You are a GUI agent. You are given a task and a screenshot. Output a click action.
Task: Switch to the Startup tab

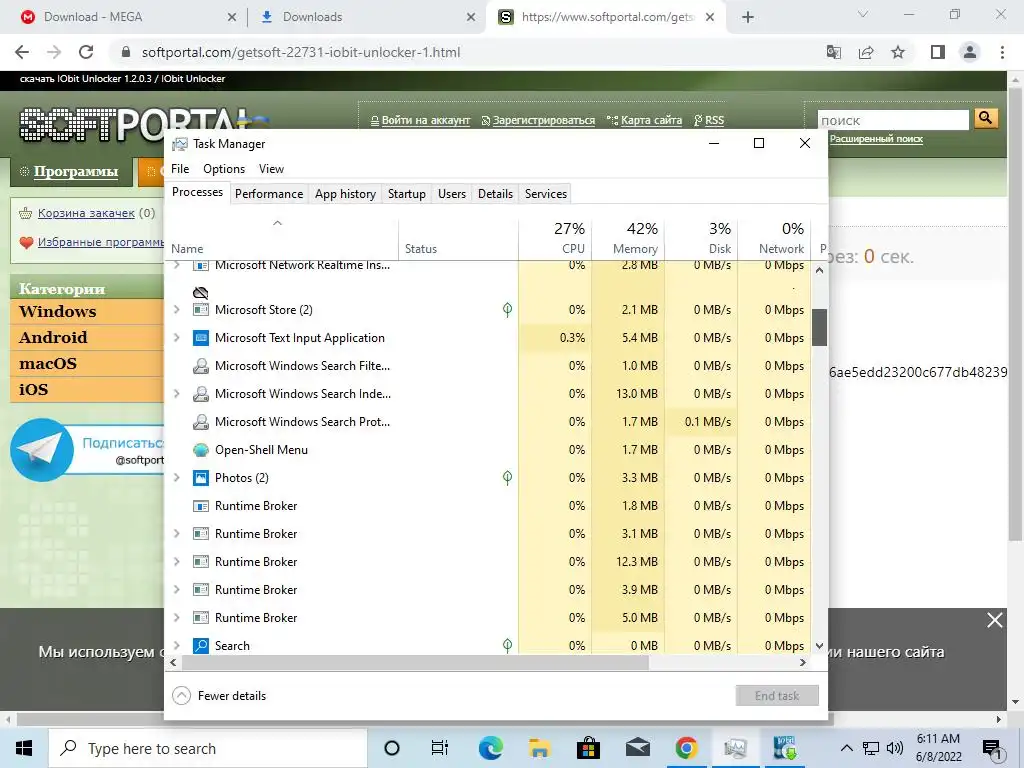(406, 194)
